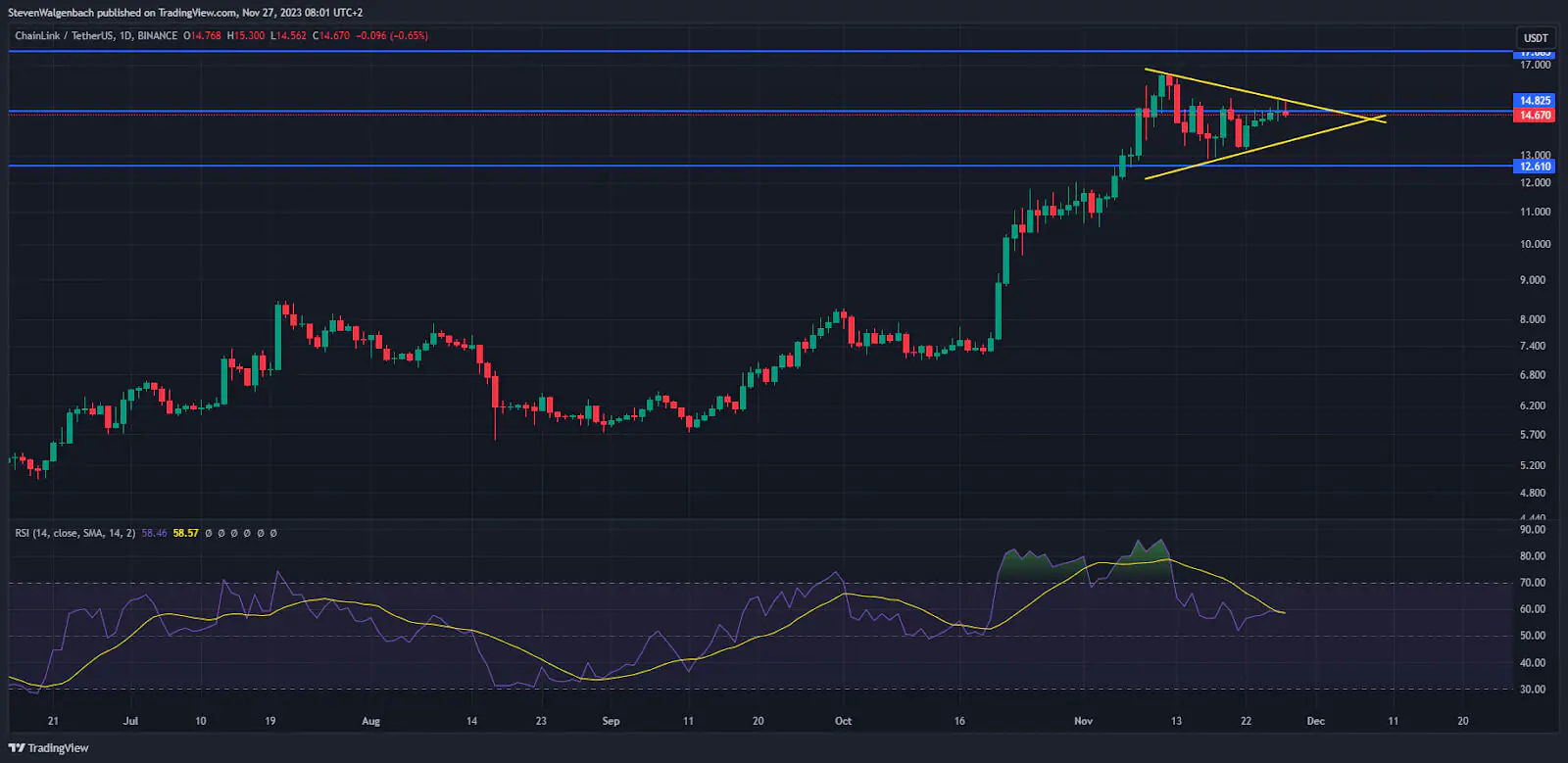Click the Sep label on the time axis
1568x763 pixels.
611,721
